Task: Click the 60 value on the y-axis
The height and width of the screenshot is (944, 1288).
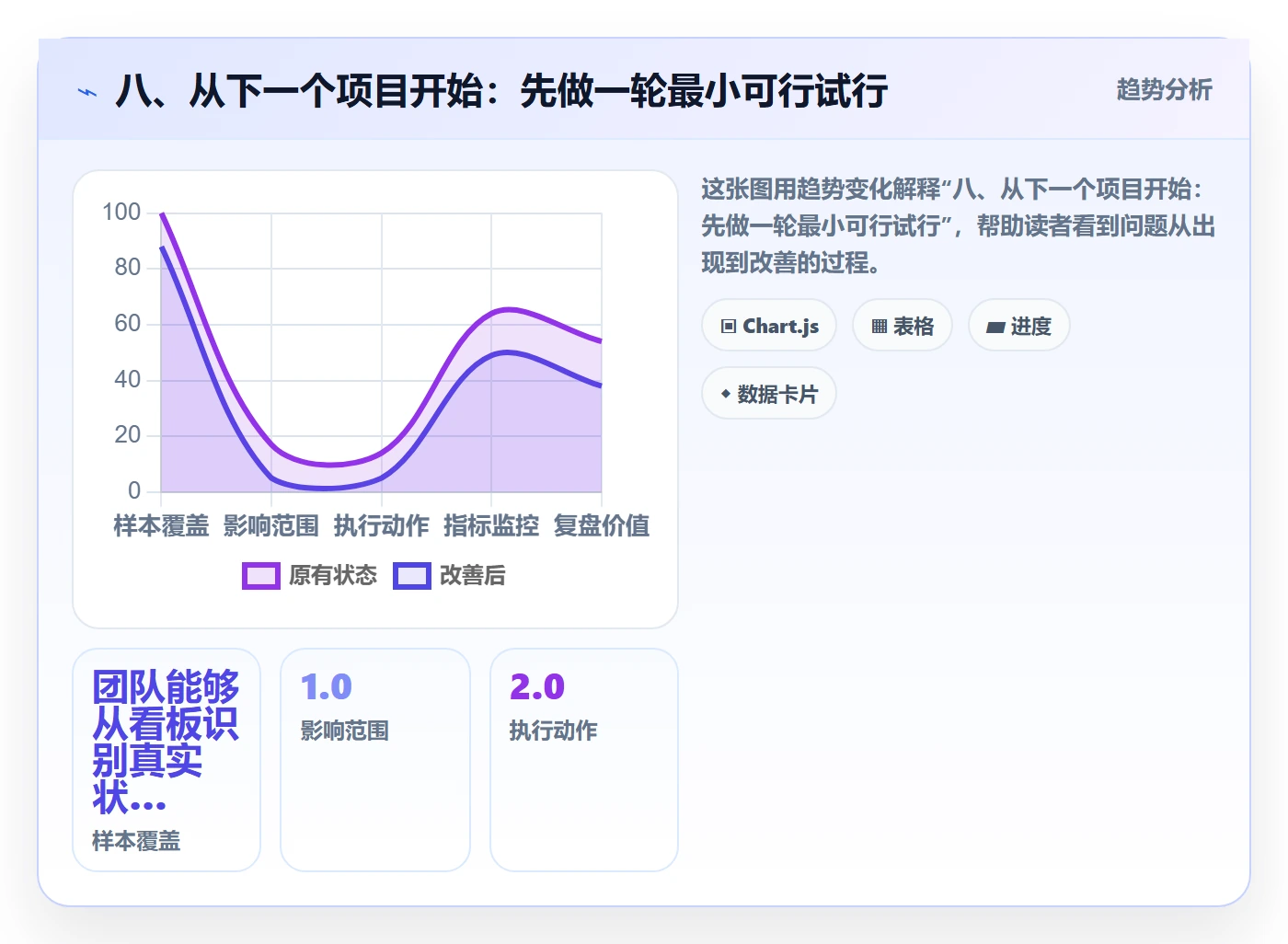Action: 128,324
